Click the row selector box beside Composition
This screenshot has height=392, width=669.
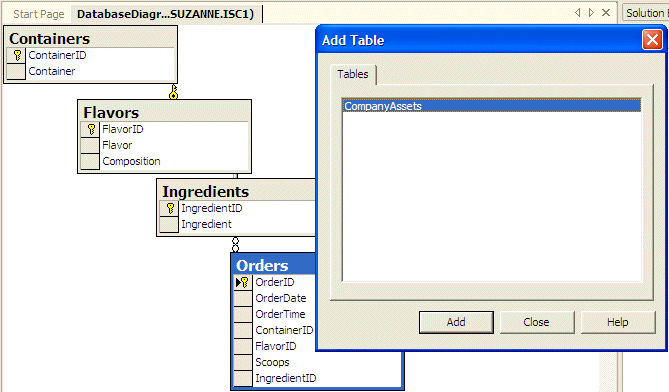coord(90,161)
